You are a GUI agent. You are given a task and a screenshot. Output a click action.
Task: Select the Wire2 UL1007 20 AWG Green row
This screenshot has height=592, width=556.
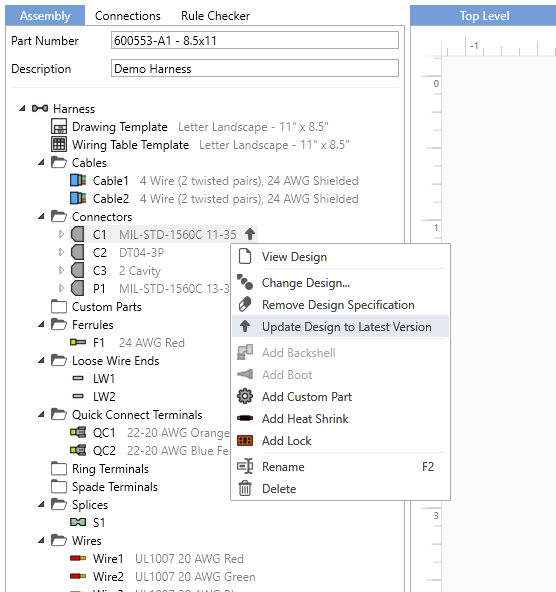(163, 577)
